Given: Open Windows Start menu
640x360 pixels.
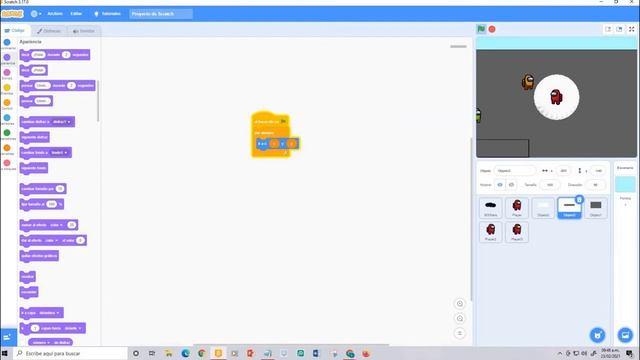Looking at the screenshot, I should [x=5, y=353].
